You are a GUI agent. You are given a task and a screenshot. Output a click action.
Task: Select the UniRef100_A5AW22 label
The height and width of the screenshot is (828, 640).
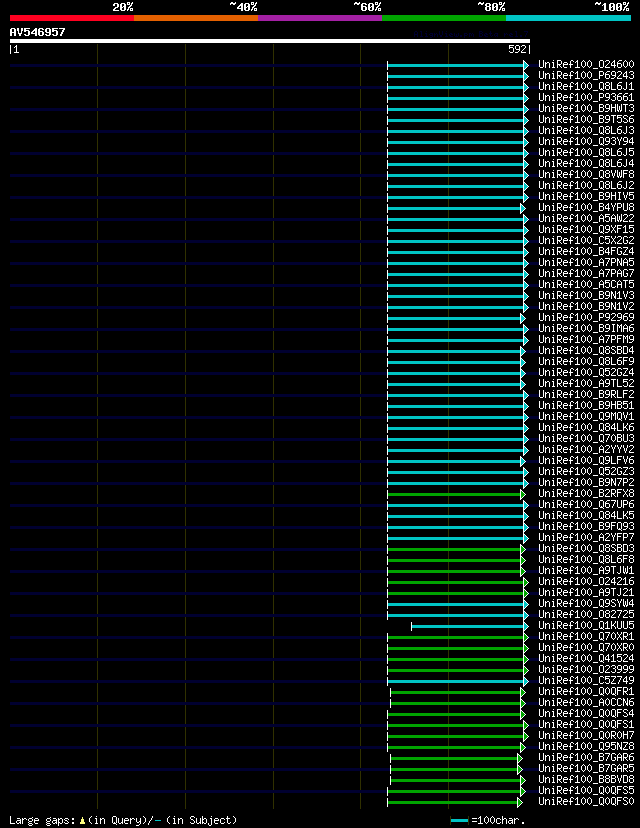586,219
